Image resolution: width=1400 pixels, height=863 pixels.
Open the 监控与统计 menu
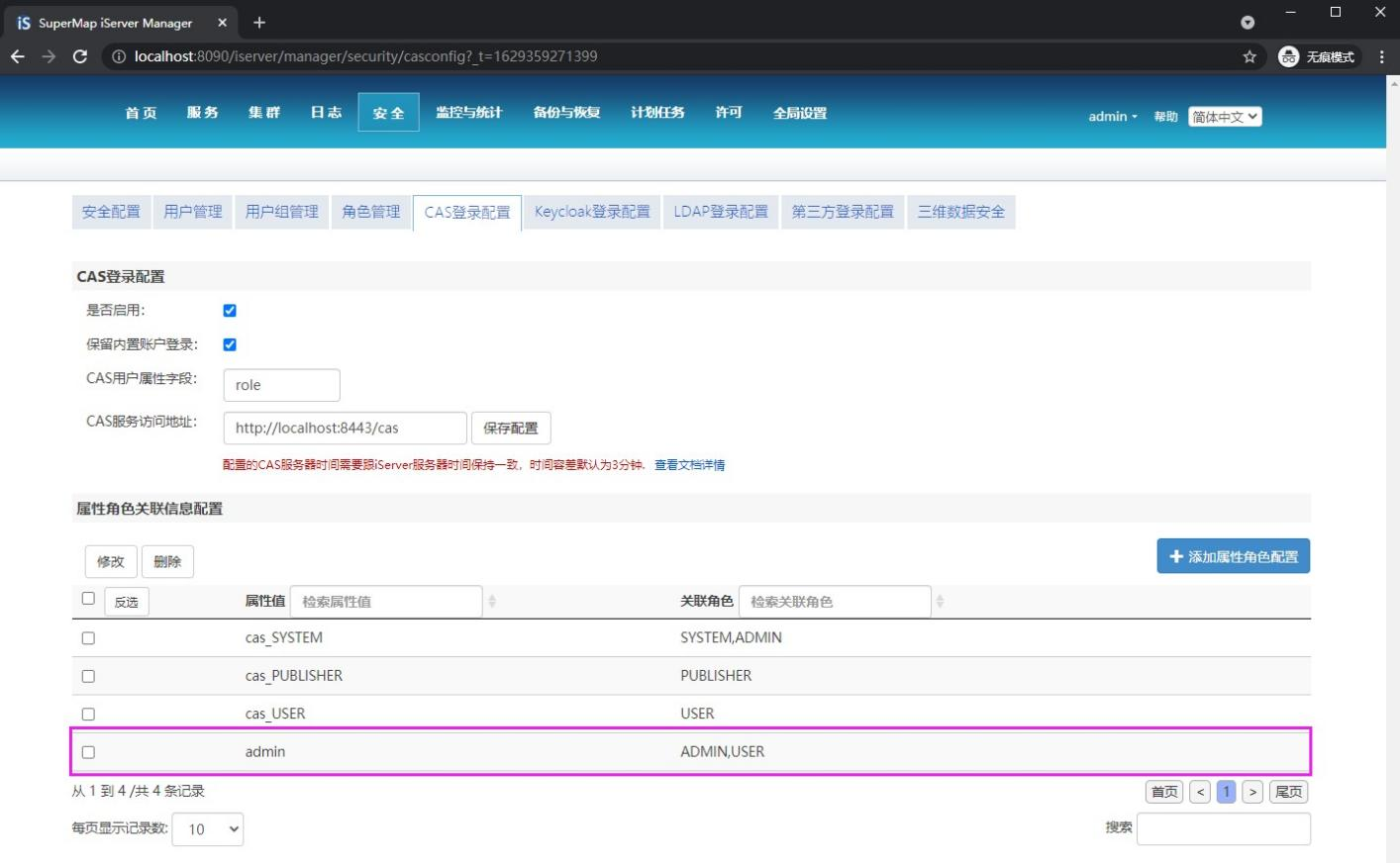pos(469,113)
